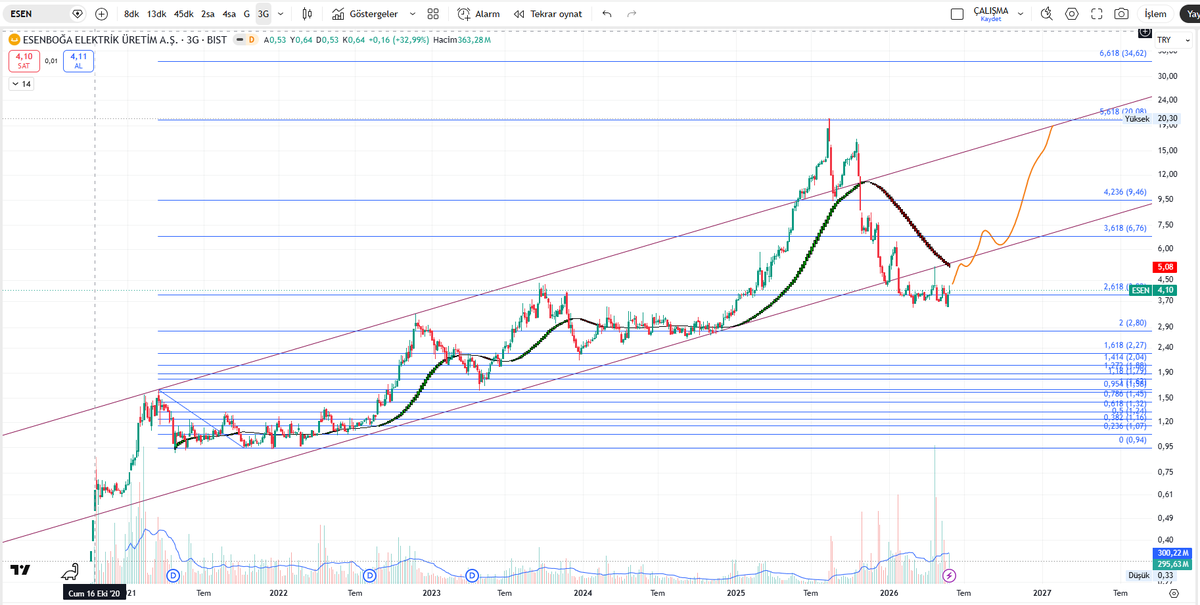Click Kaydet under ÇALIŞMA layout name

pyautogui.click(x=990, y=19)
